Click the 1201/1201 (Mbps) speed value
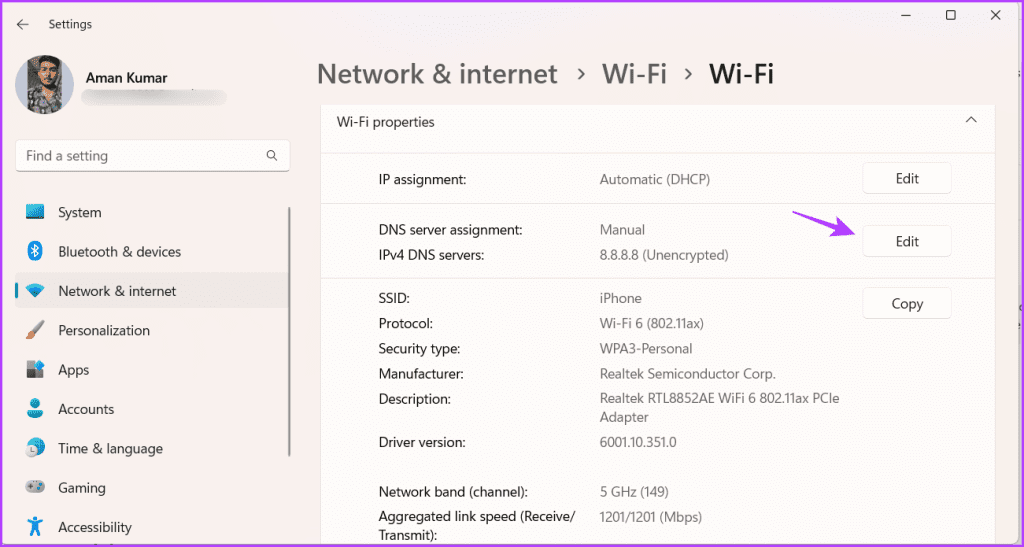Image resolution: width=1024 pixels, height=547 pixels. click(650, 517)
